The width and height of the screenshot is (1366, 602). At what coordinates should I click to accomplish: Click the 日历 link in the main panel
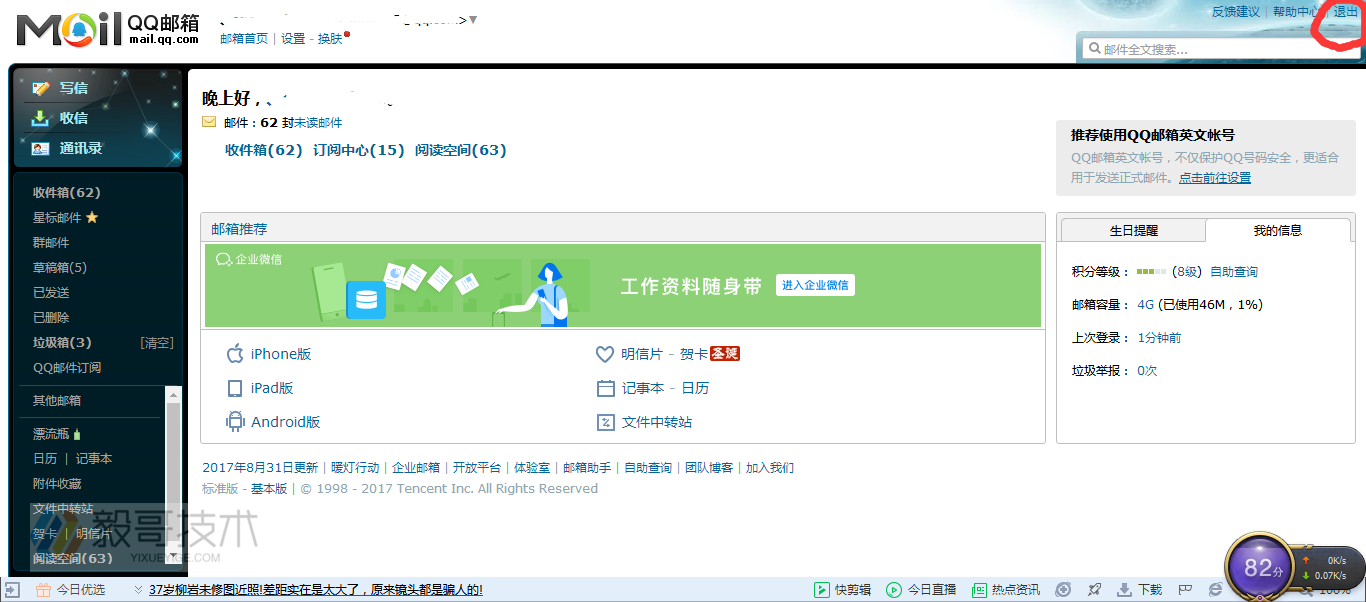(695, 388)
